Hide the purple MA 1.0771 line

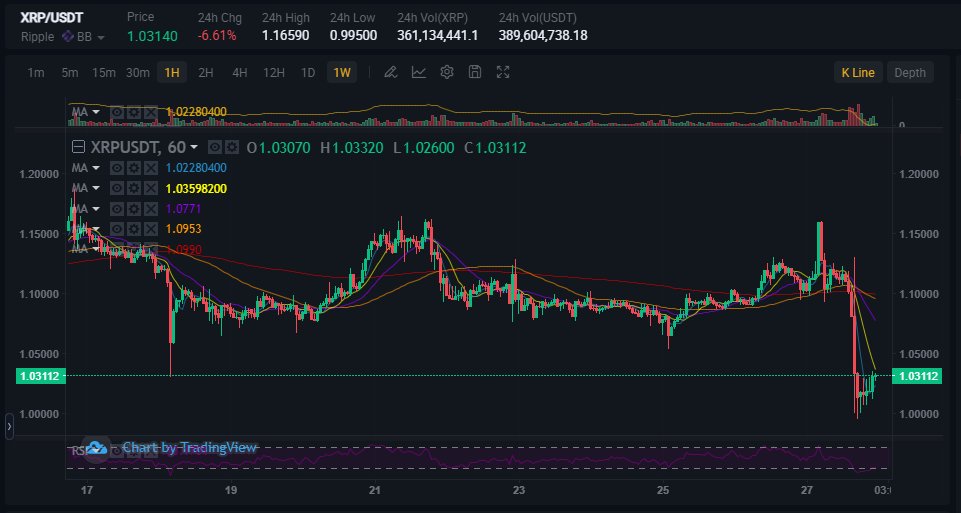tap(116, 208)
